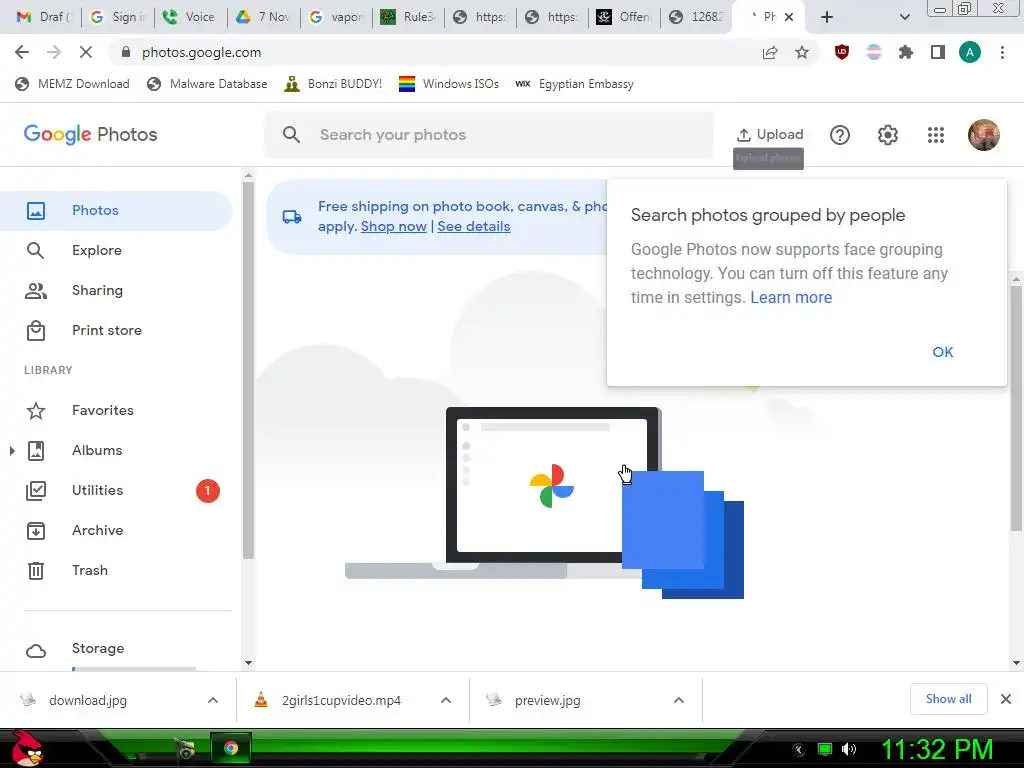Click the Sharing people icon
The width and height of the screenshot is (1024, 768).
click(x=35, y=291)
